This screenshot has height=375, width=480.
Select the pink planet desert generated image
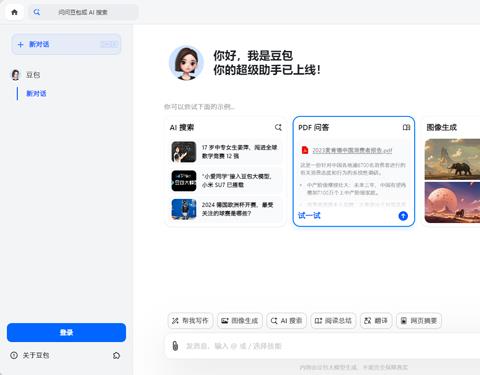(452, 202)
